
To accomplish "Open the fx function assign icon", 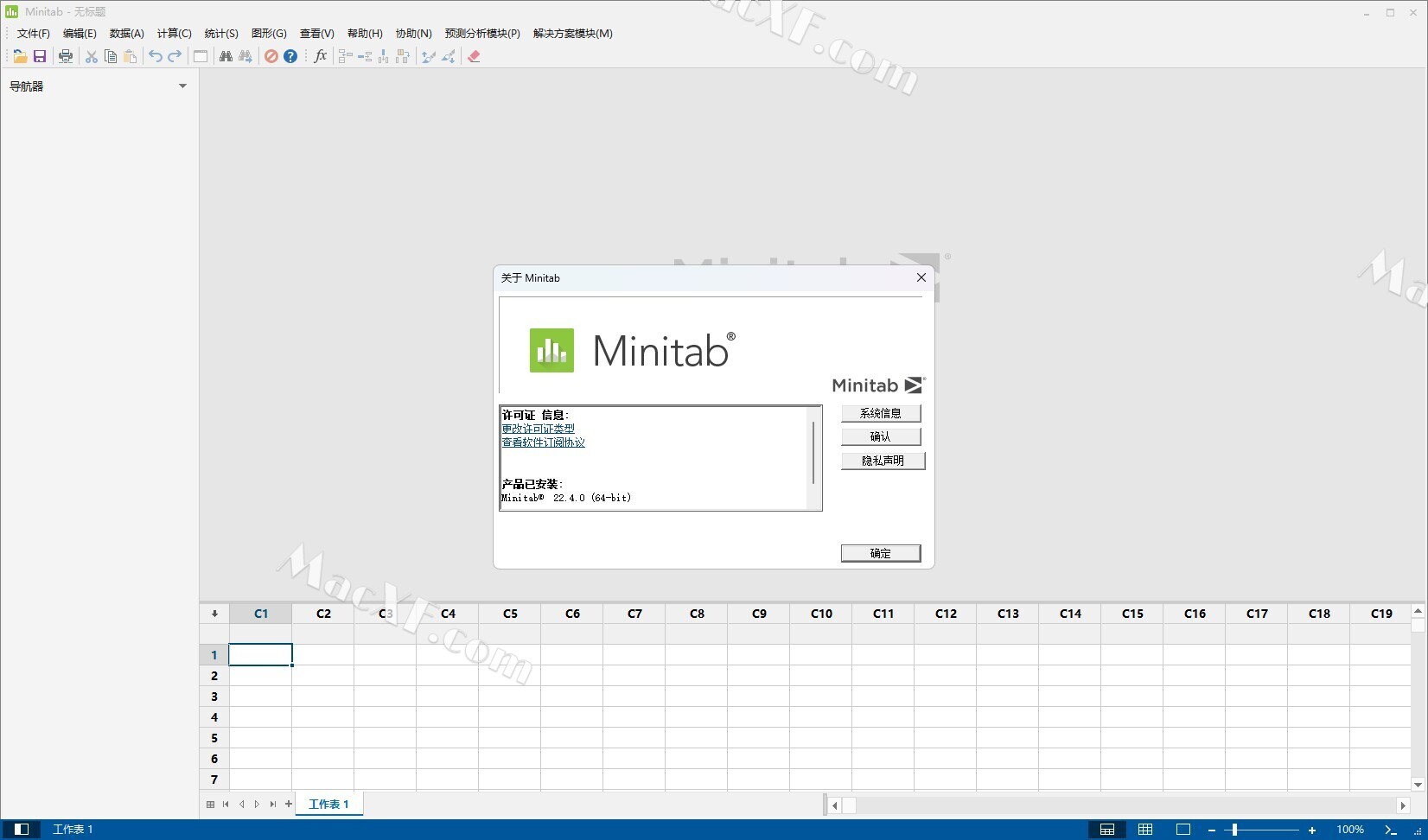I will point(321,56).
